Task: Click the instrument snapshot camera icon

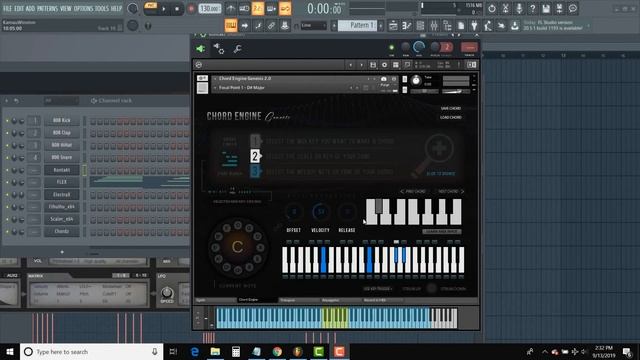Action: click(x=383, y=79)
